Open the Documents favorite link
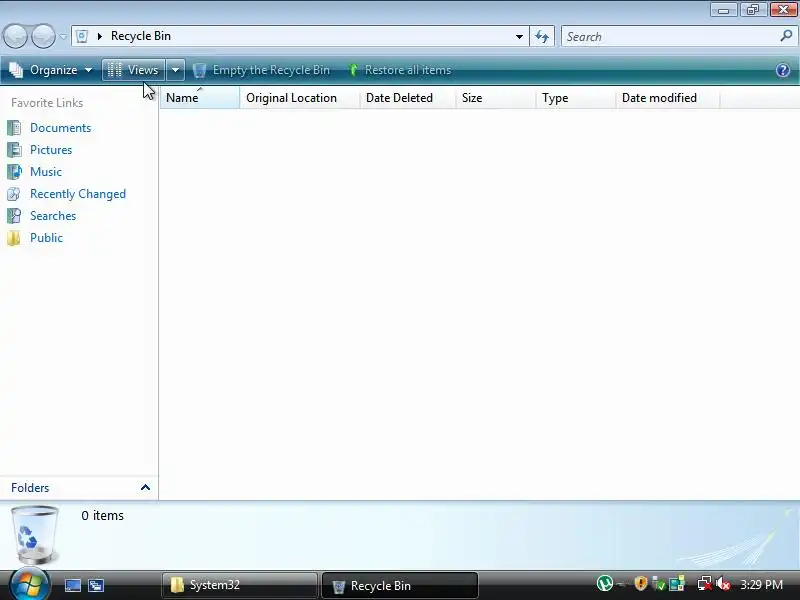800x600 pixels. pos(60,128)
